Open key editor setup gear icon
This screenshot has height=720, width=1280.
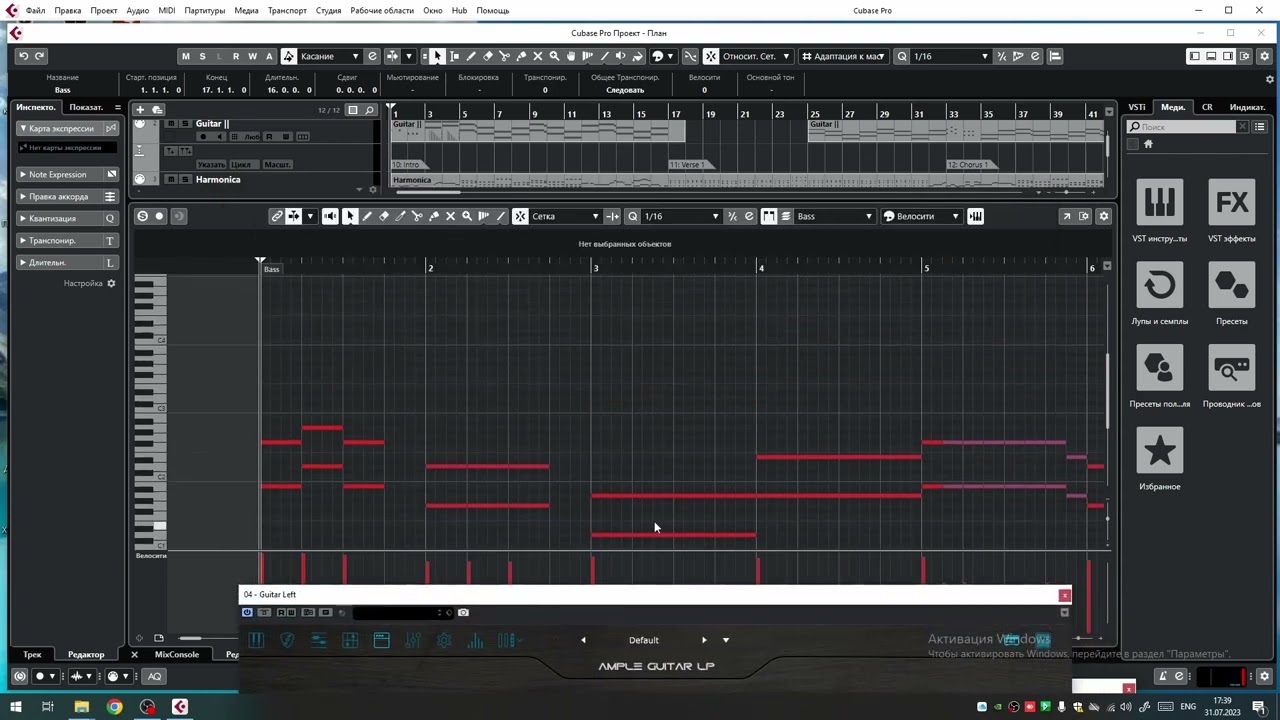pos(1104,216)
